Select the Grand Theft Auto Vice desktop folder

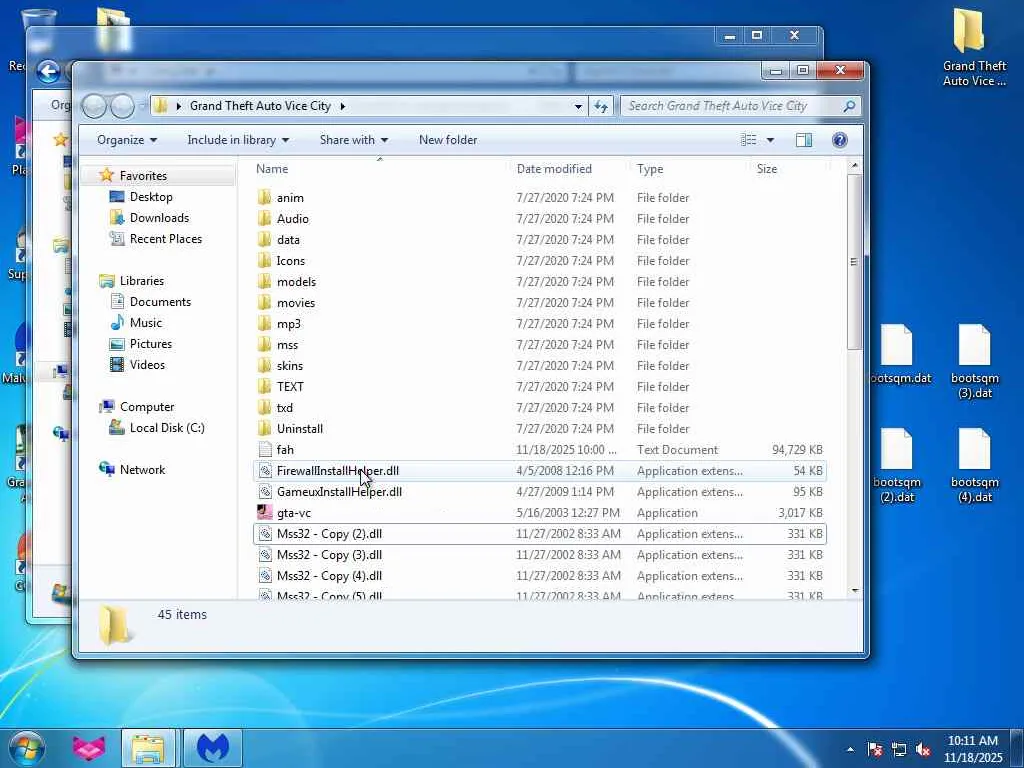pyautogui.click(x=974, y=47)
